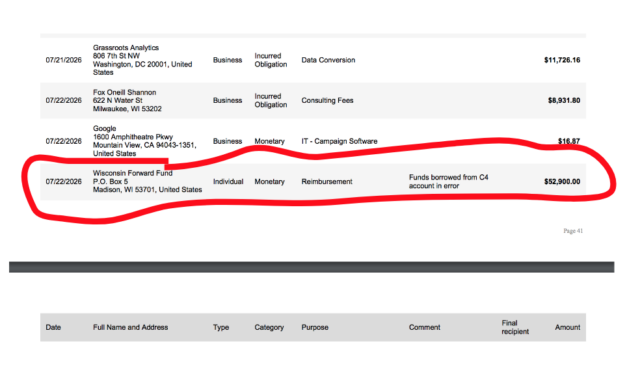Click the 'Type' column header
This screenshot has width=627, height=376.
221,327
